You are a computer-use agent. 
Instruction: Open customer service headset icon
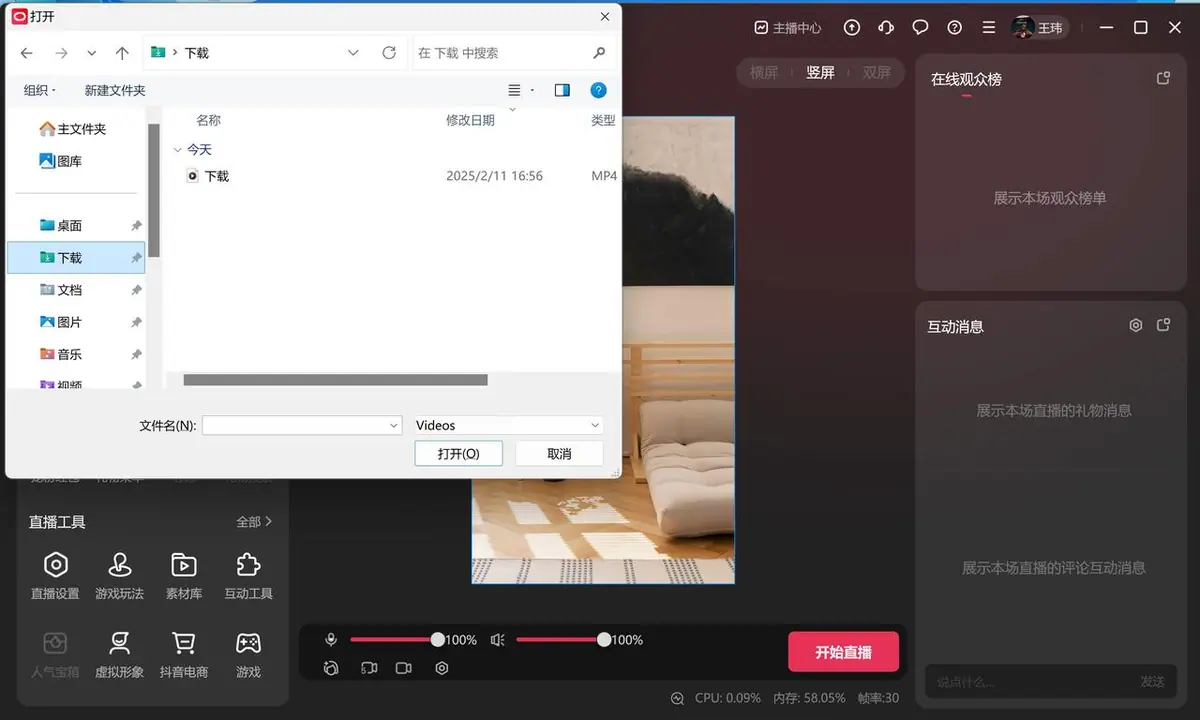886,28
